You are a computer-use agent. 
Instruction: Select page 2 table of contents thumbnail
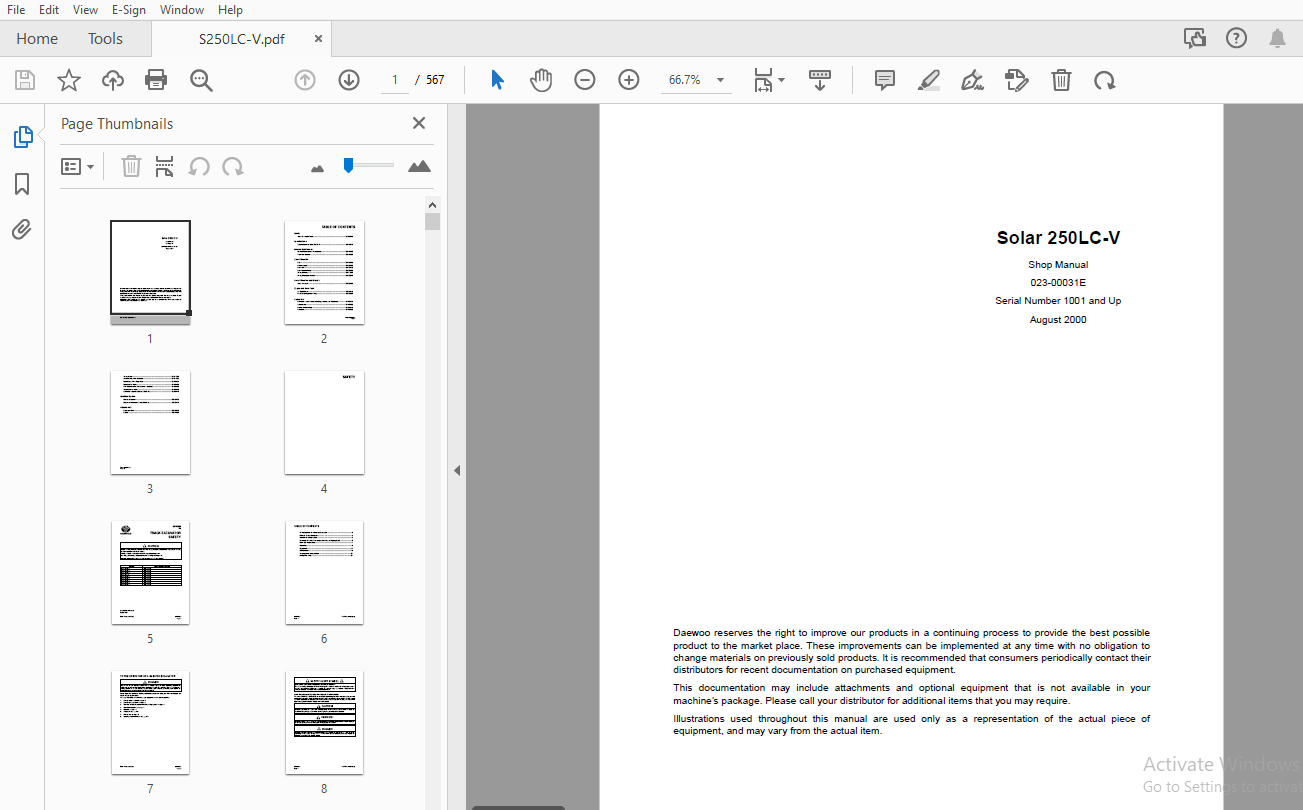click(324, 272)
